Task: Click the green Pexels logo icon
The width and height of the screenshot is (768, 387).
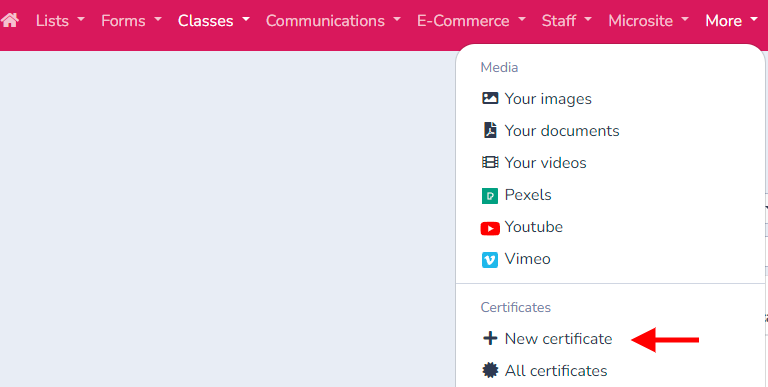Action: pyautogui.click(x=490, y=195)
